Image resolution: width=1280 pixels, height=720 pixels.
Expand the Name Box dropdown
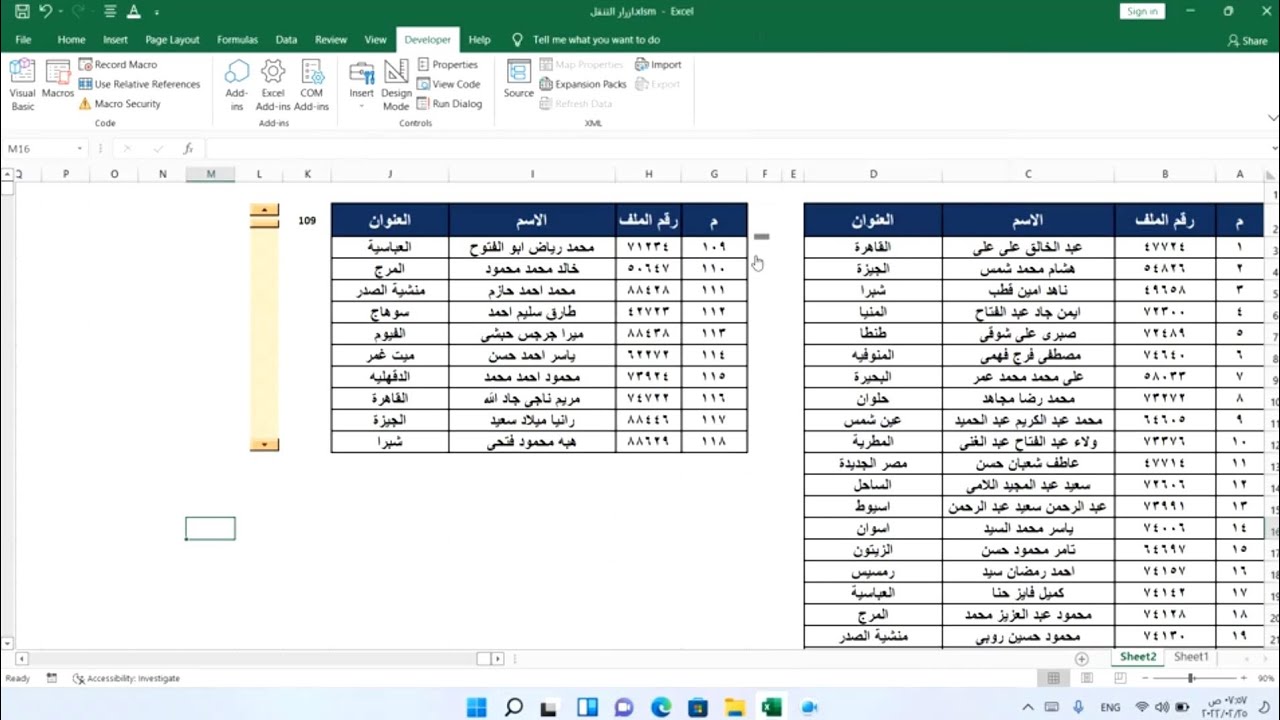tap(79, 148)
